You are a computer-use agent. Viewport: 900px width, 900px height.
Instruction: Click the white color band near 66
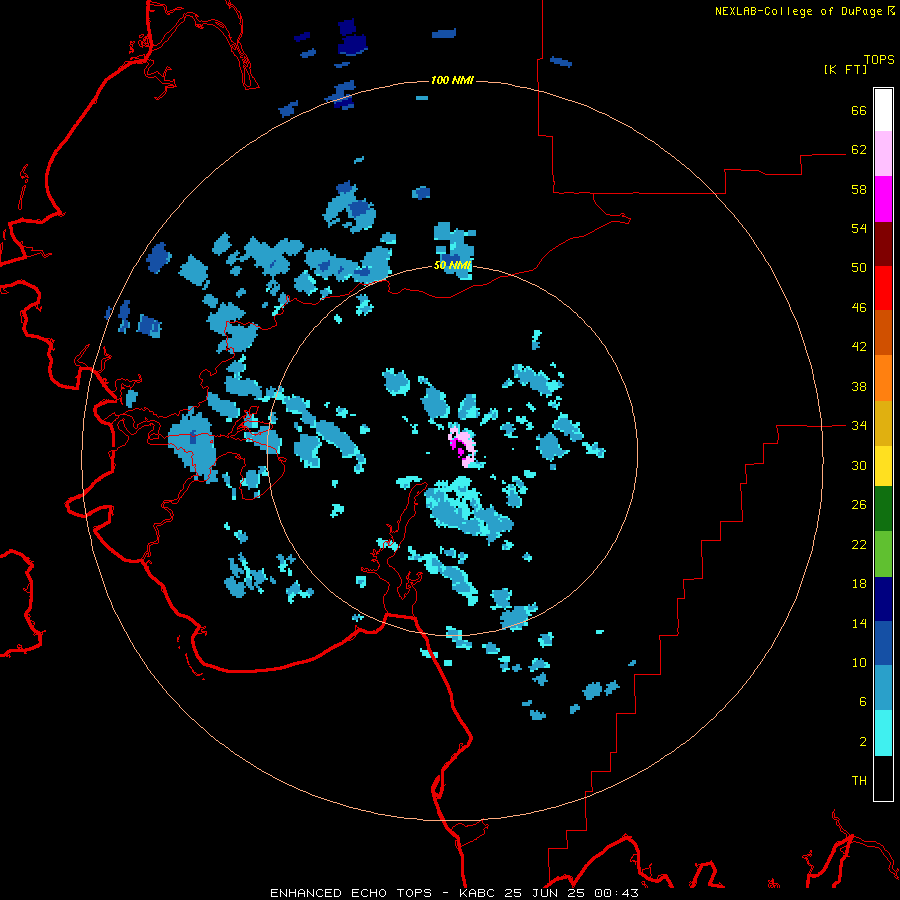click(x=883, y=110)
